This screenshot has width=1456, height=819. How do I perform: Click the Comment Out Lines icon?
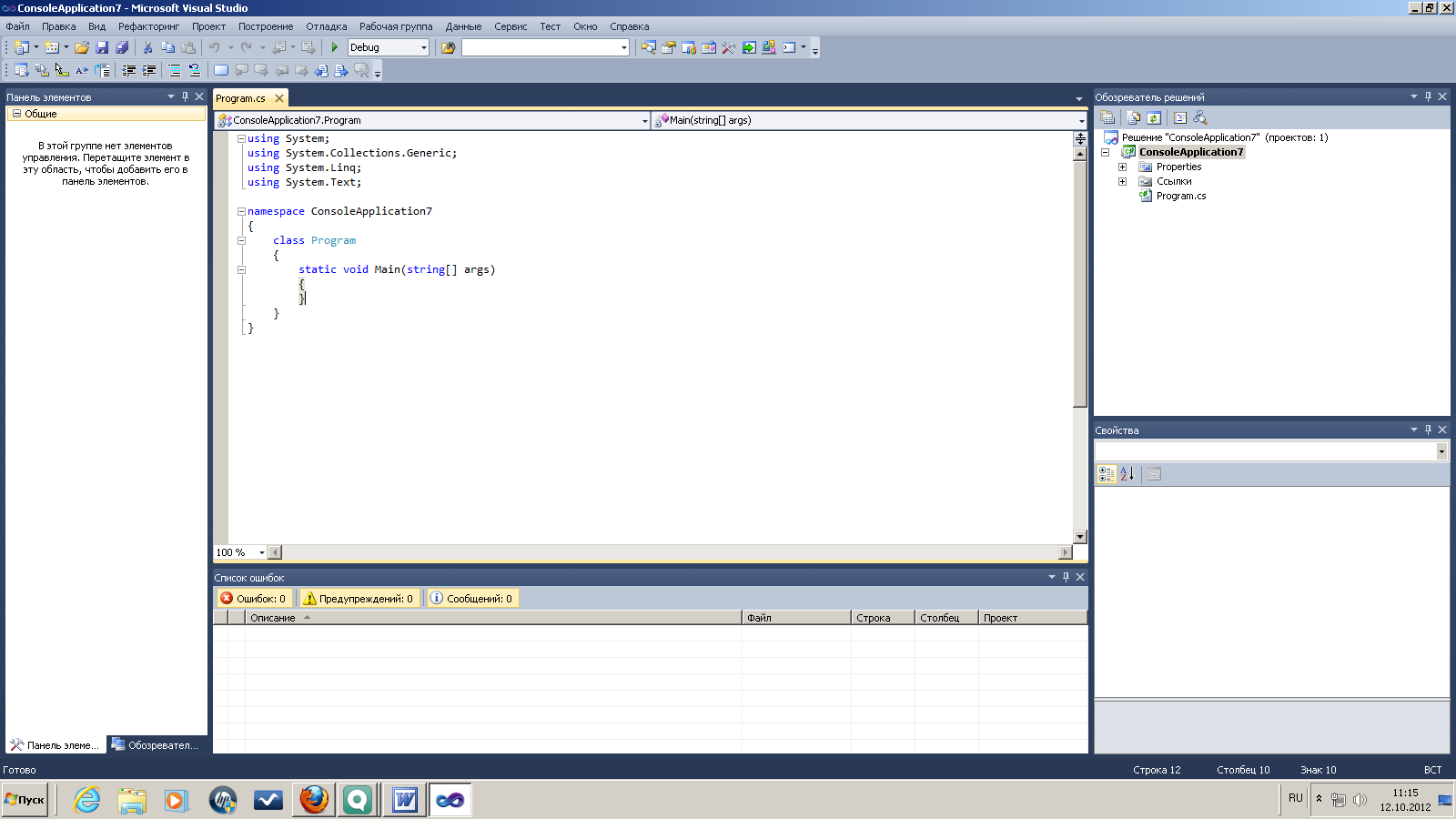174,70
